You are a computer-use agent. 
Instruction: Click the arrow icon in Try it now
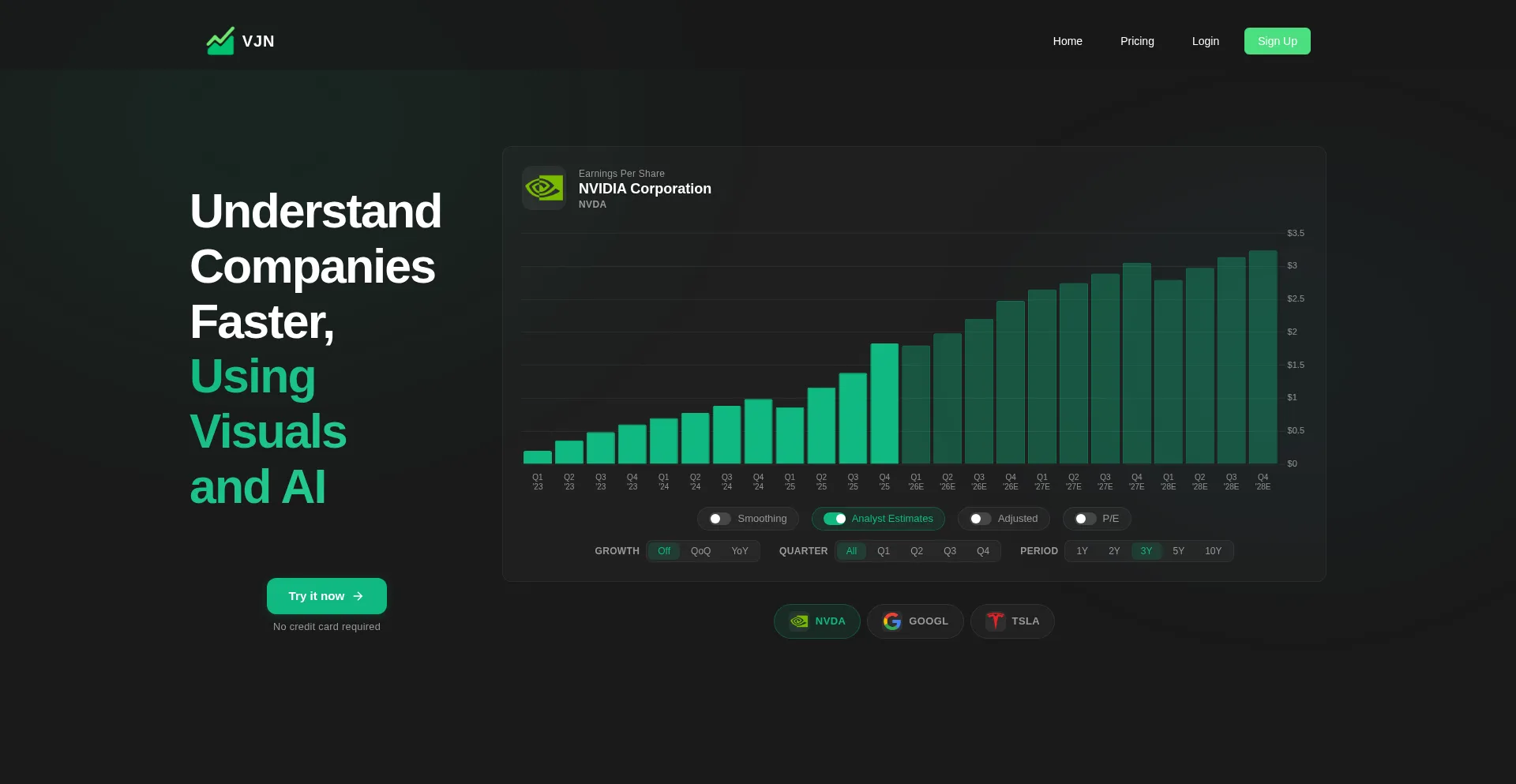coord(358,596)
